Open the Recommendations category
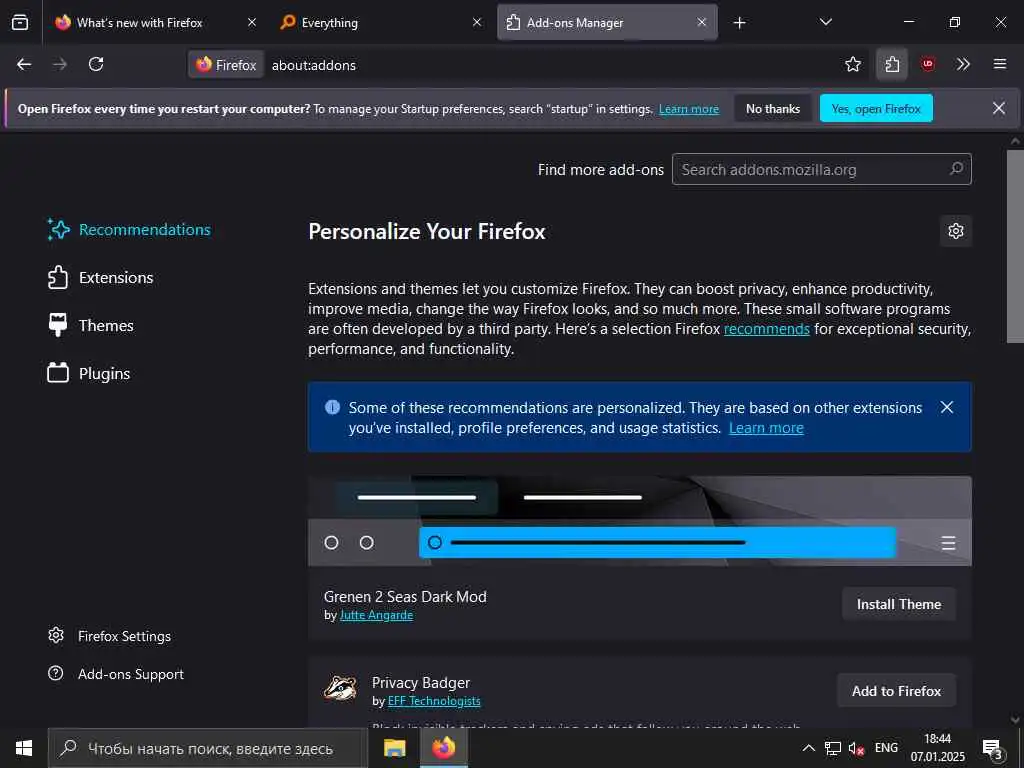1024x768 pixels. [x=129, y=230]
